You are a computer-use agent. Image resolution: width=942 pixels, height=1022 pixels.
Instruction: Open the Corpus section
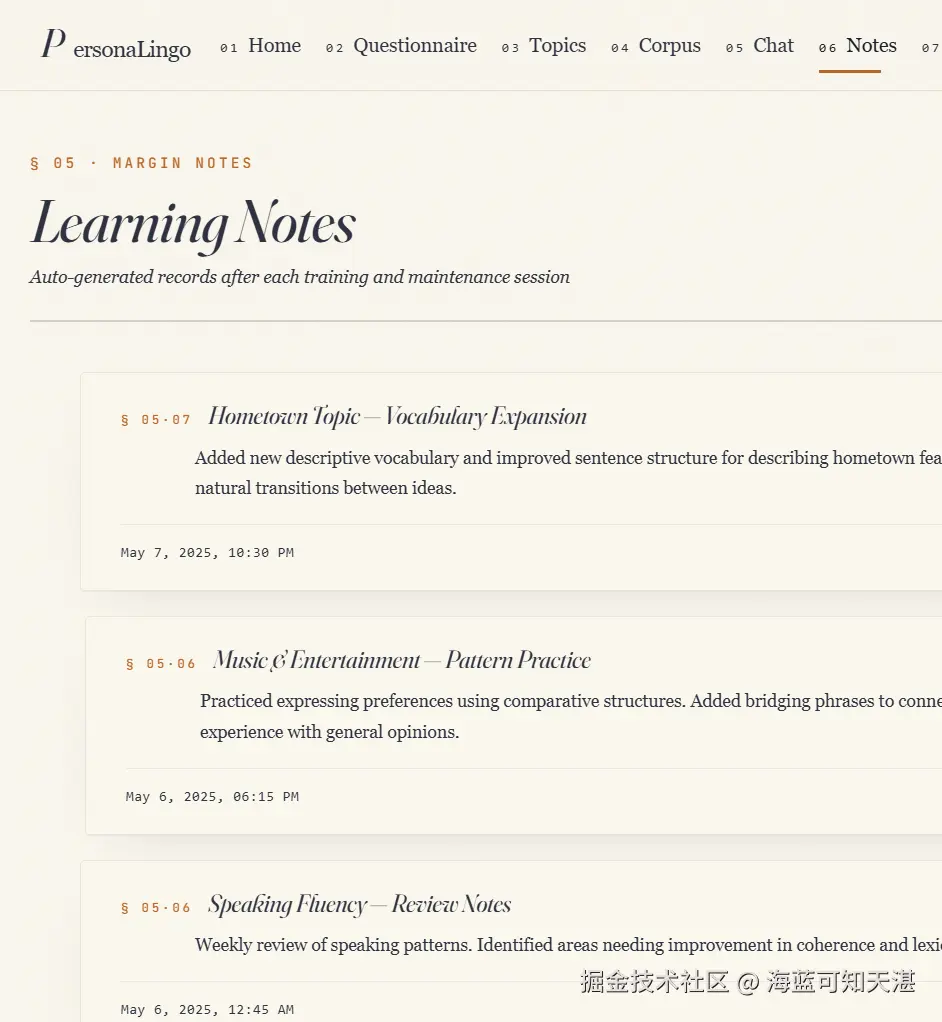tap(656, 46)
